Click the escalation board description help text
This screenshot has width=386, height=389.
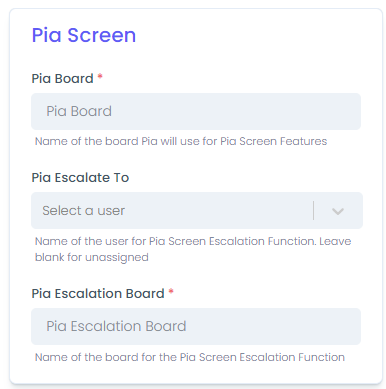[x=190, y=357]
